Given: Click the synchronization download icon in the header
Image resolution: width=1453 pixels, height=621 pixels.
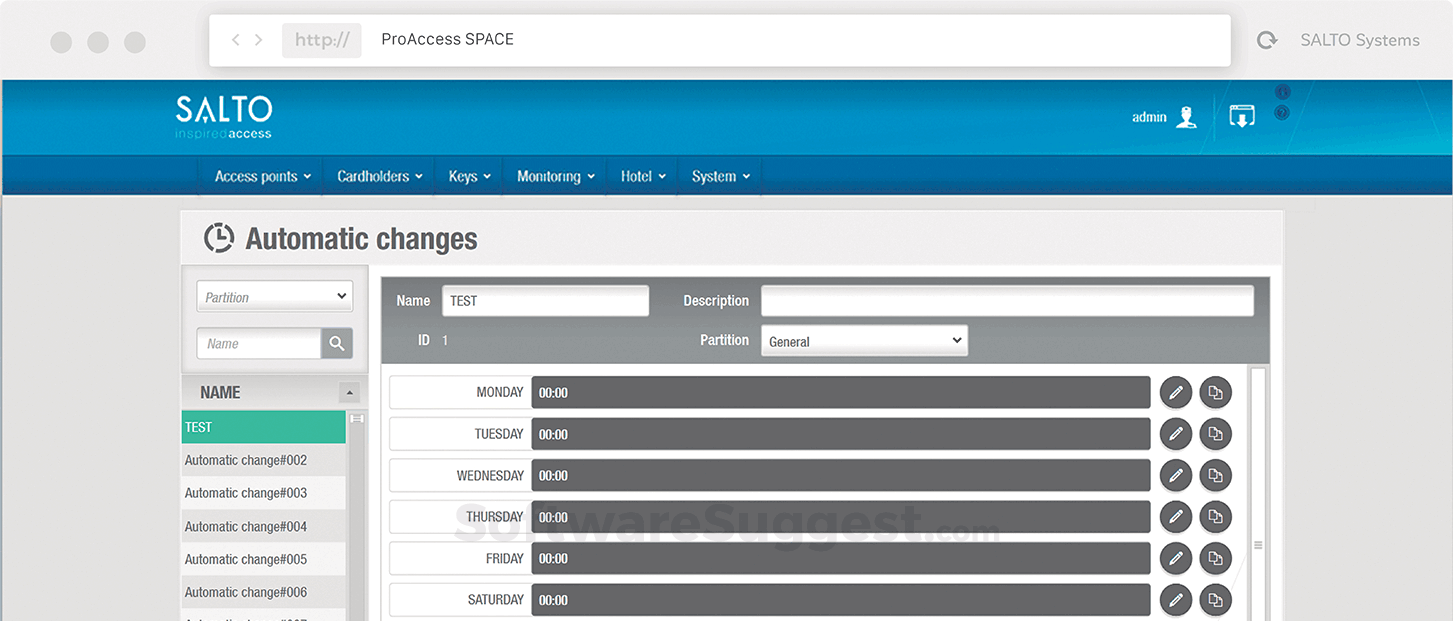Looking at the screenshot, I should (1241, 116).
